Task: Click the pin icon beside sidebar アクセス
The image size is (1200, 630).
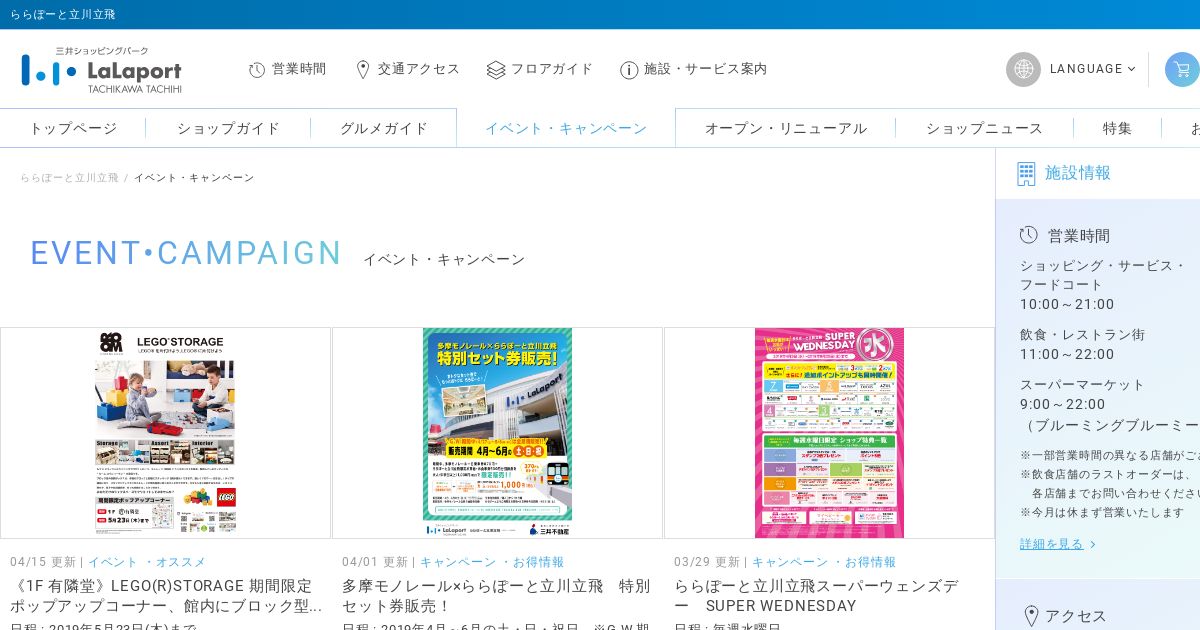Action: pos(1031,616)
